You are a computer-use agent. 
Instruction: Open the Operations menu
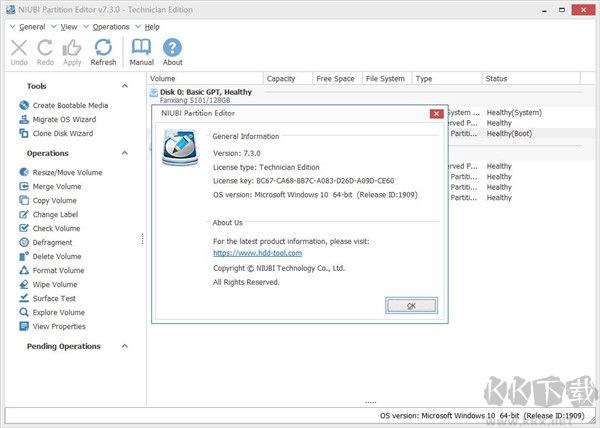point(111,27)
